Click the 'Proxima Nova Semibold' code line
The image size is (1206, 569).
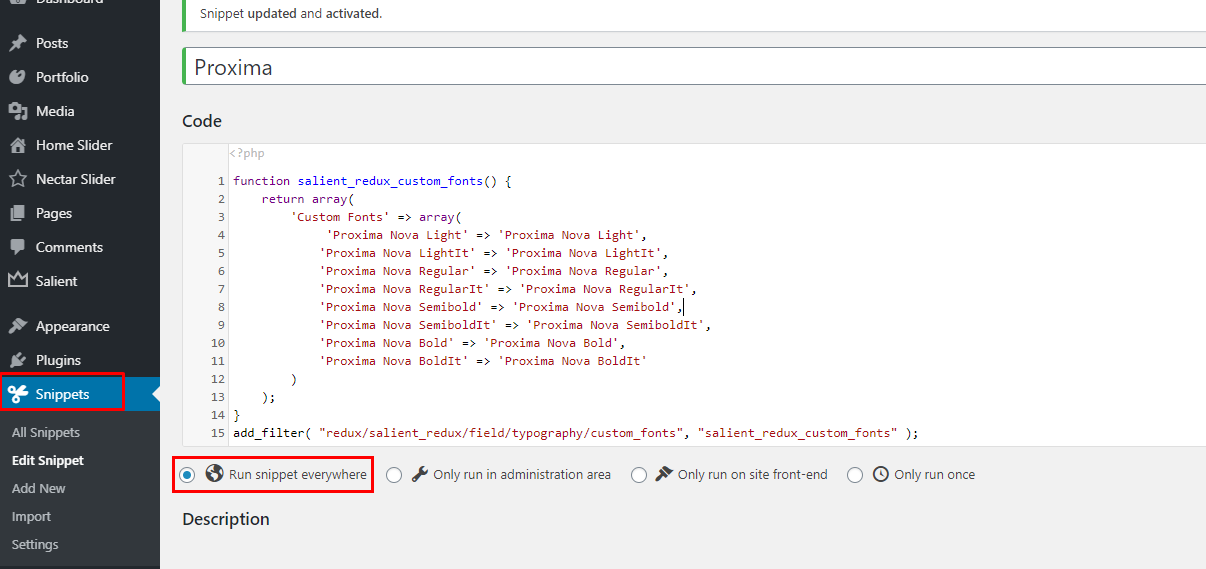(x=501, y=307)
